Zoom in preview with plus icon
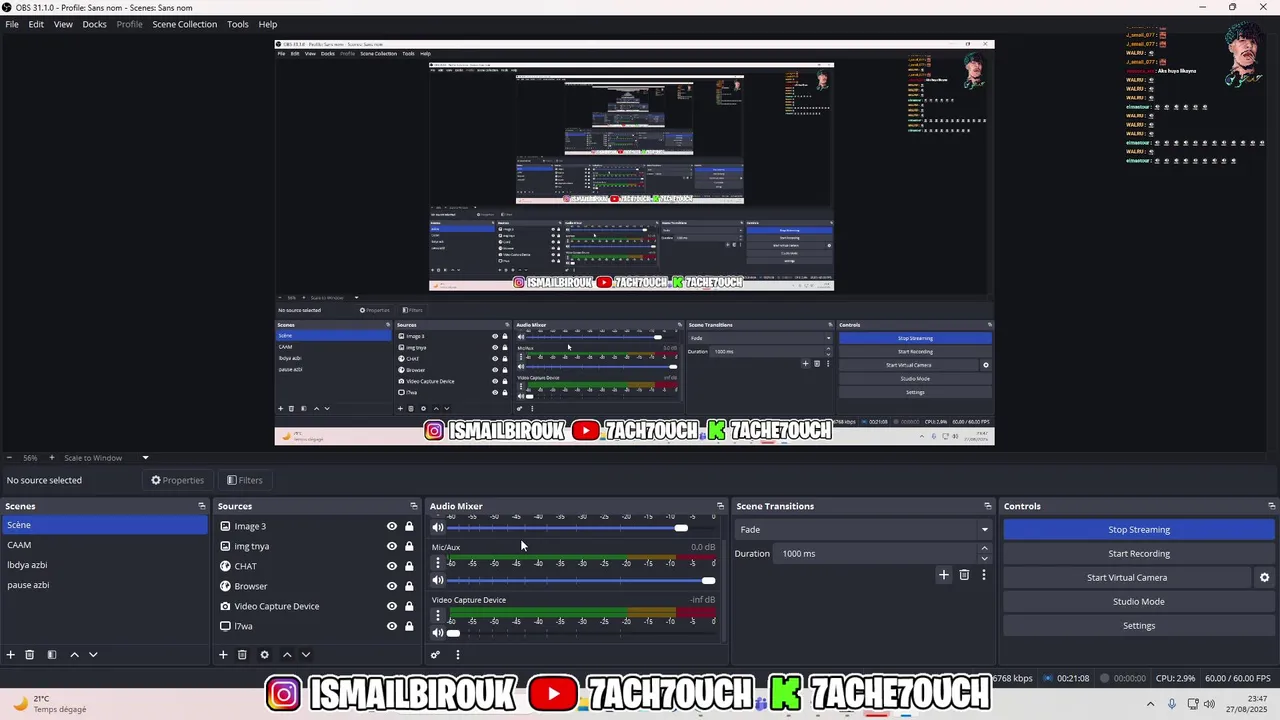1280x720 pixels. pyautogui.click(x=52, y=458)
